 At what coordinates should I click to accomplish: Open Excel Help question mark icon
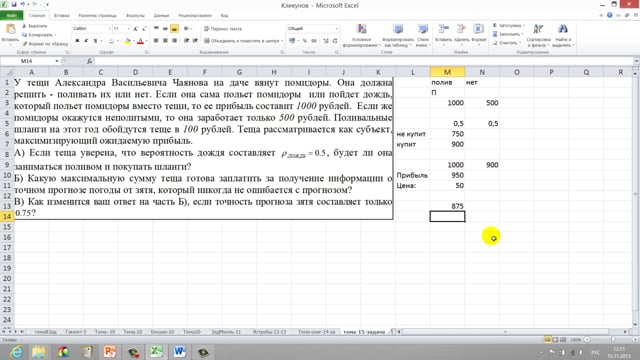pos(609,15)
